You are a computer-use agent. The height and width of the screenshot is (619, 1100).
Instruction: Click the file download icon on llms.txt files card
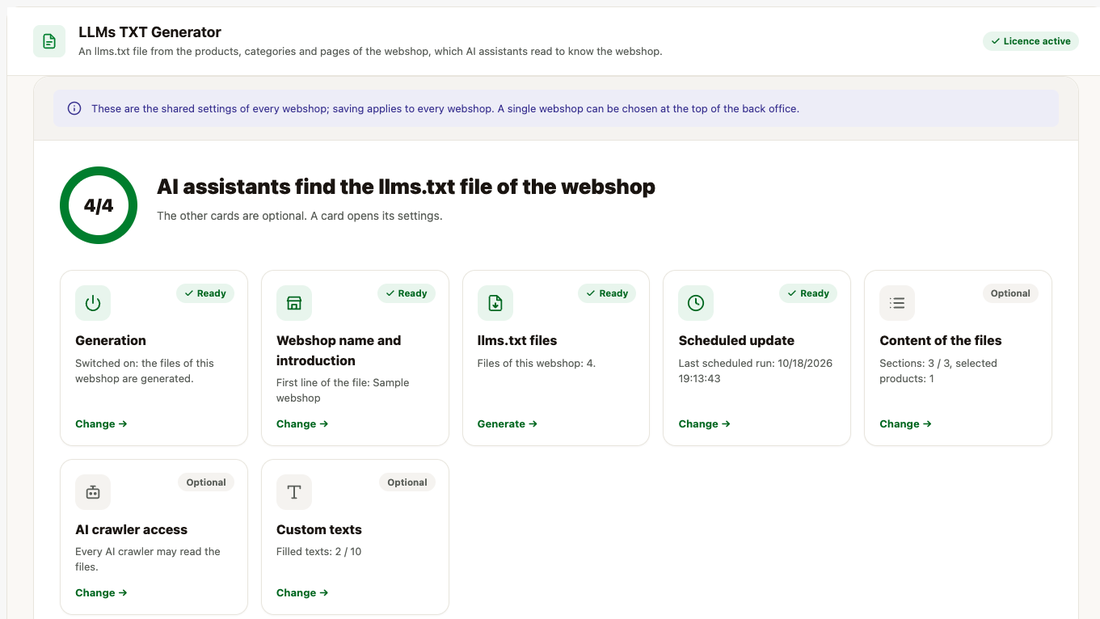click(495, 303)
